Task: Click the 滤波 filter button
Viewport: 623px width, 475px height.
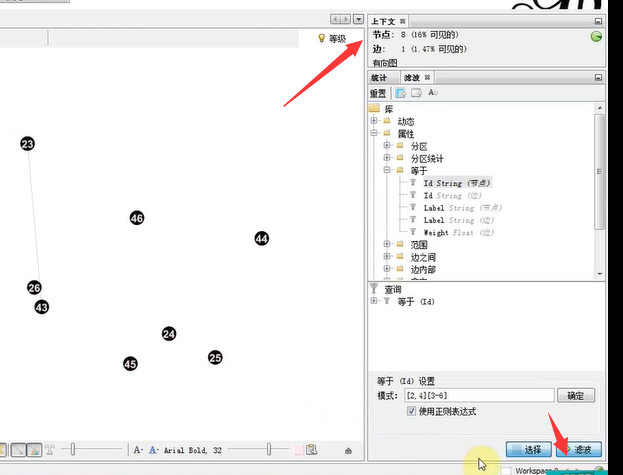Action: click(x=579, y=450)
